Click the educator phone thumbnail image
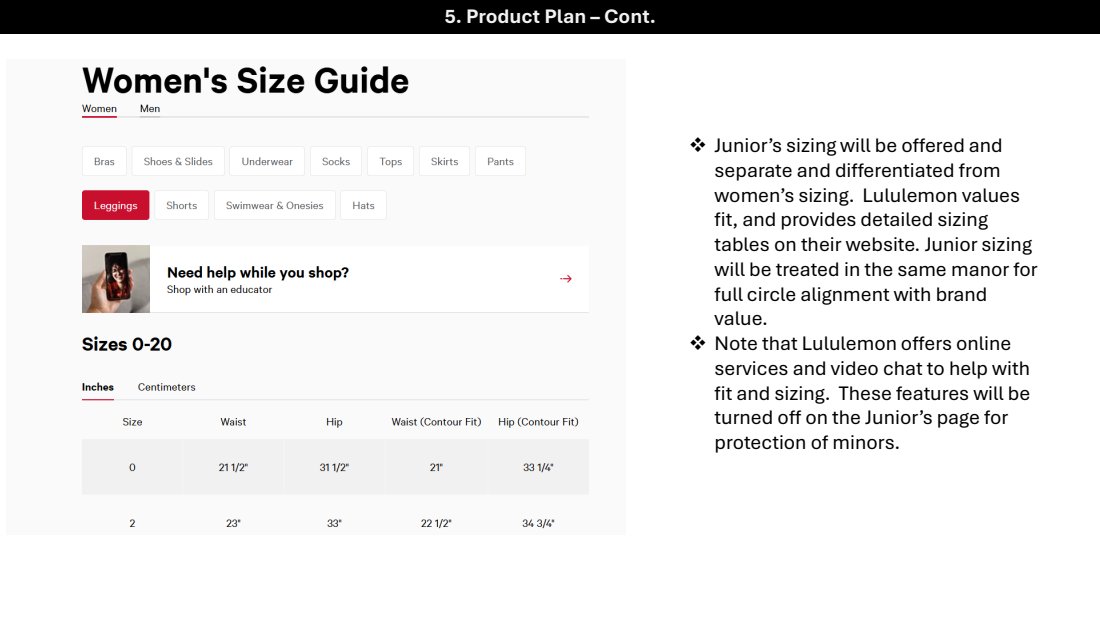This screenshot has height=618, width=1100. 116,279
